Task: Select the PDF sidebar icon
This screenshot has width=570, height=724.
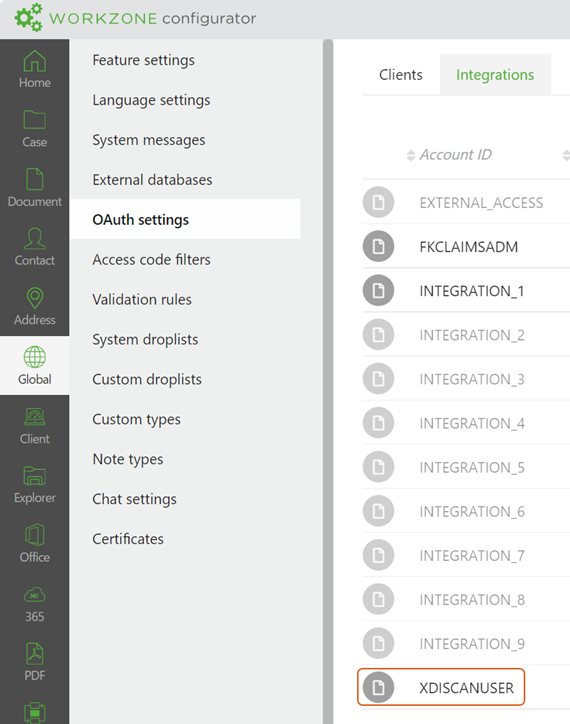Action: 35,654
